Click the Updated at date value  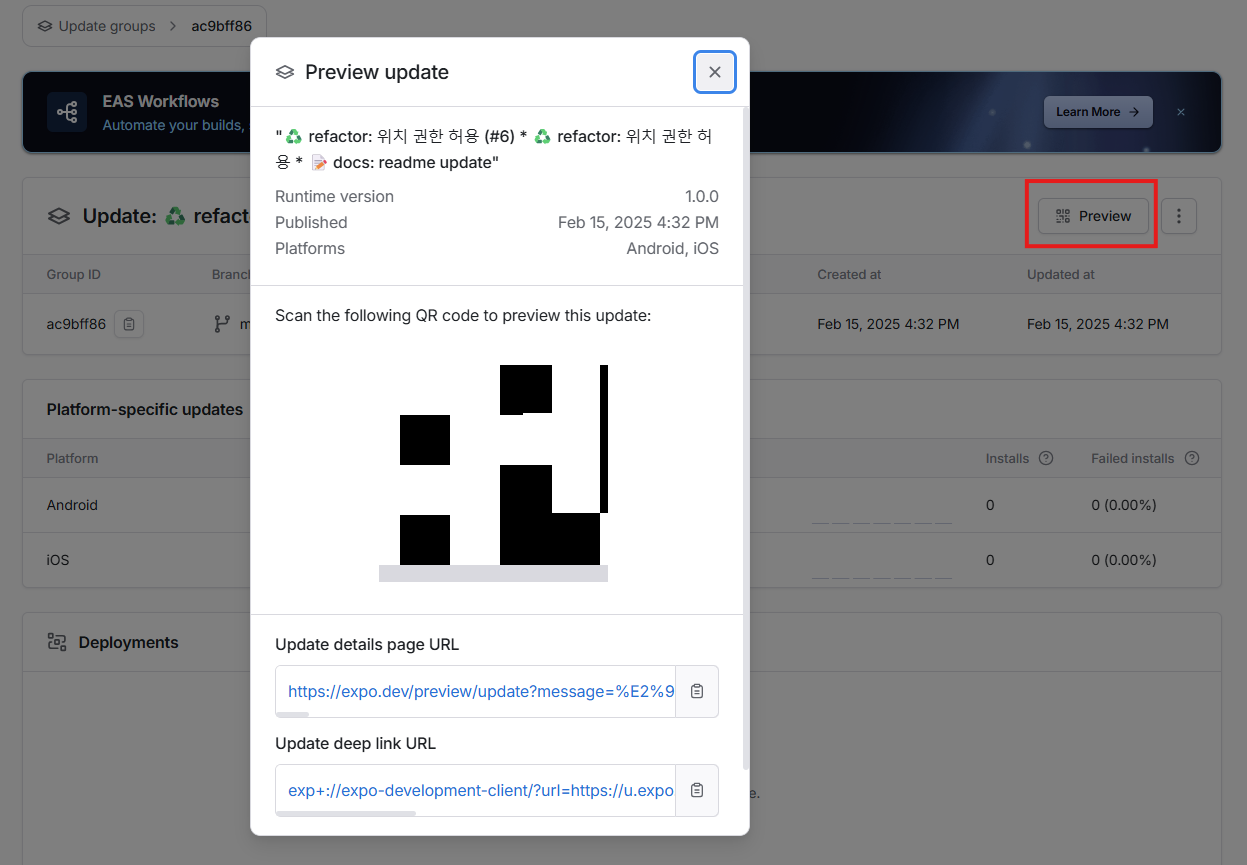(1098, 324)
